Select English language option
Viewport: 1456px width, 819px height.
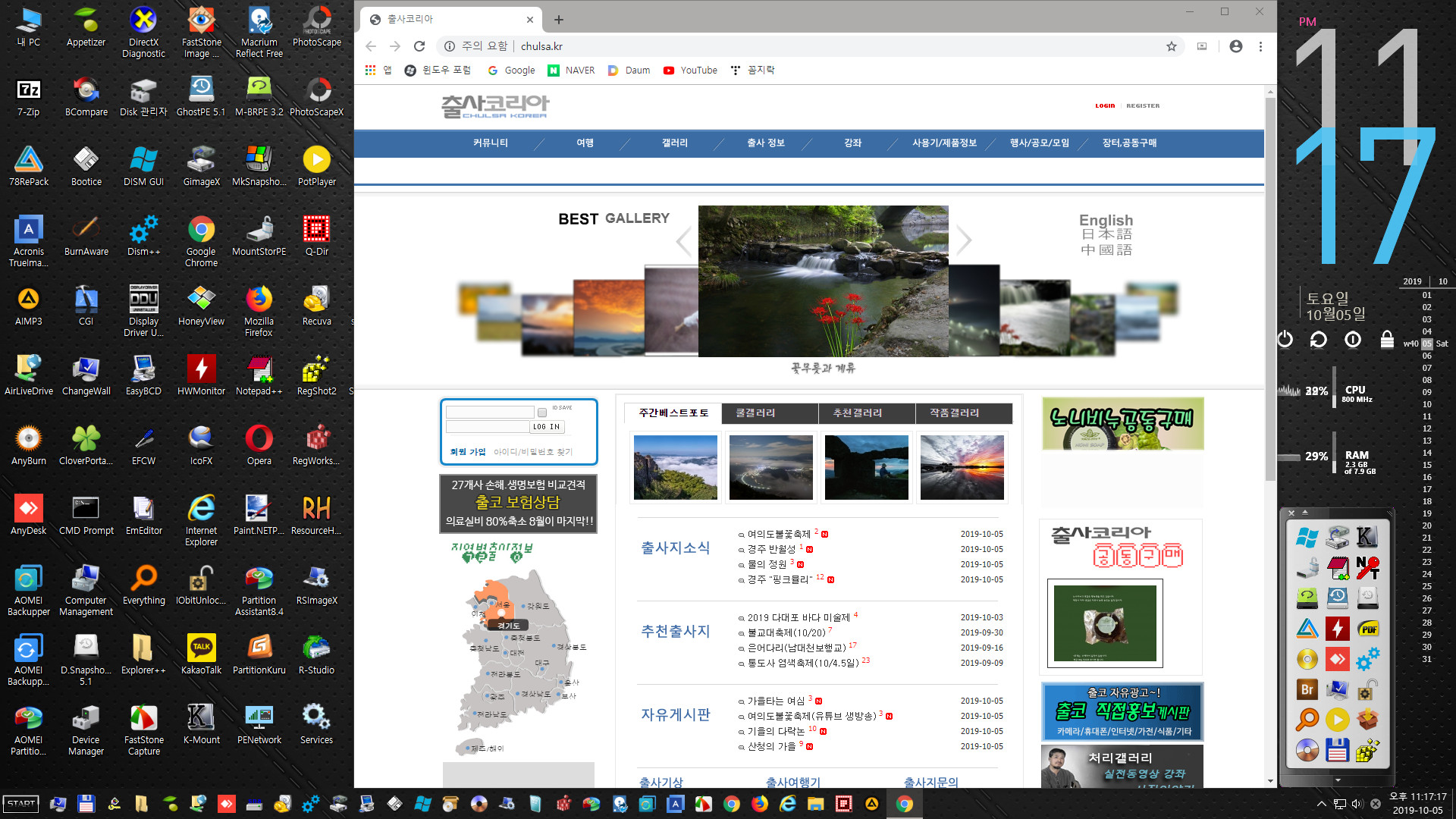pos(1106,220)
